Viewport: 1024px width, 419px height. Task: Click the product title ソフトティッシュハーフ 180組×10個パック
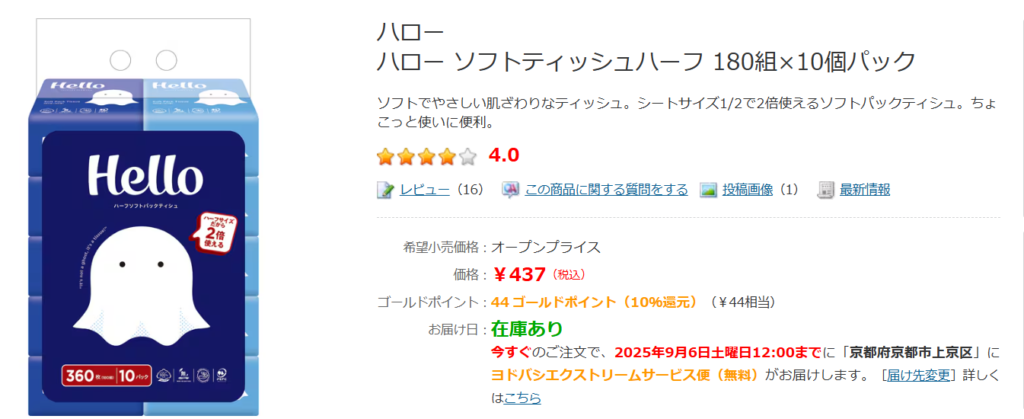(x=646, y=62)
